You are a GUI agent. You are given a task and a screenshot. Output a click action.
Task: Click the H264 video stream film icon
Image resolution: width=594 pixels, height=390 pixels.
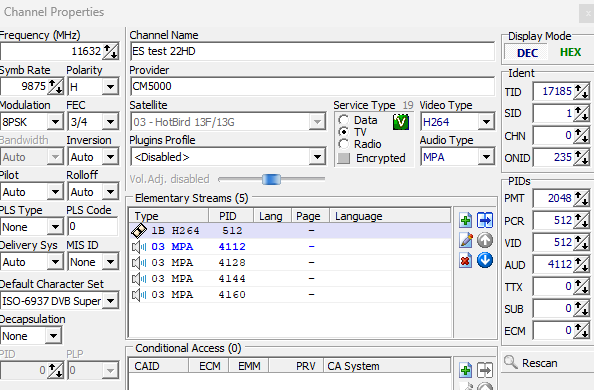139,230
